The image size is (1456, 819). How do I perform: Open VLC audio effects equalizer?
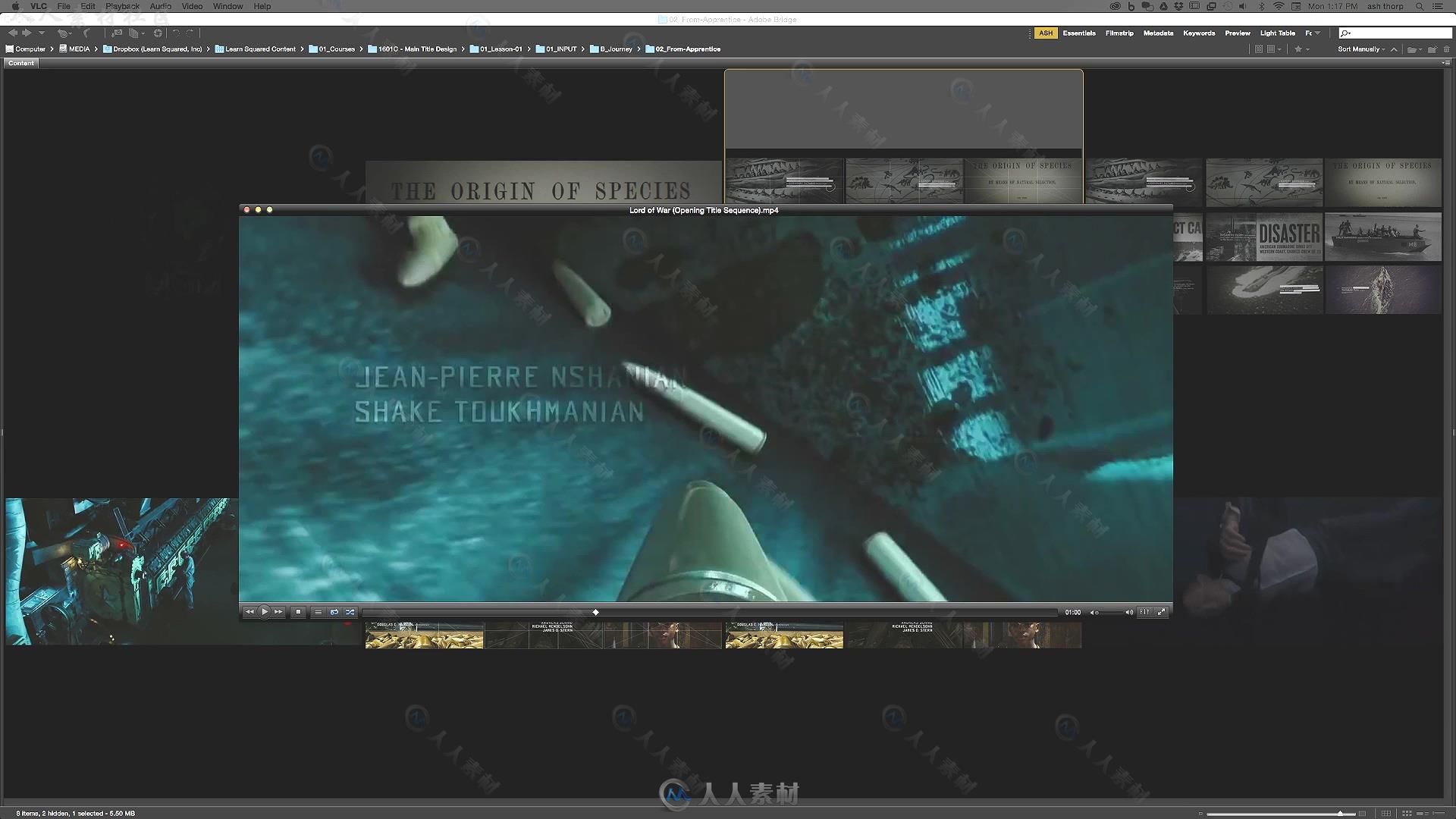click(x=1144, y=612)
